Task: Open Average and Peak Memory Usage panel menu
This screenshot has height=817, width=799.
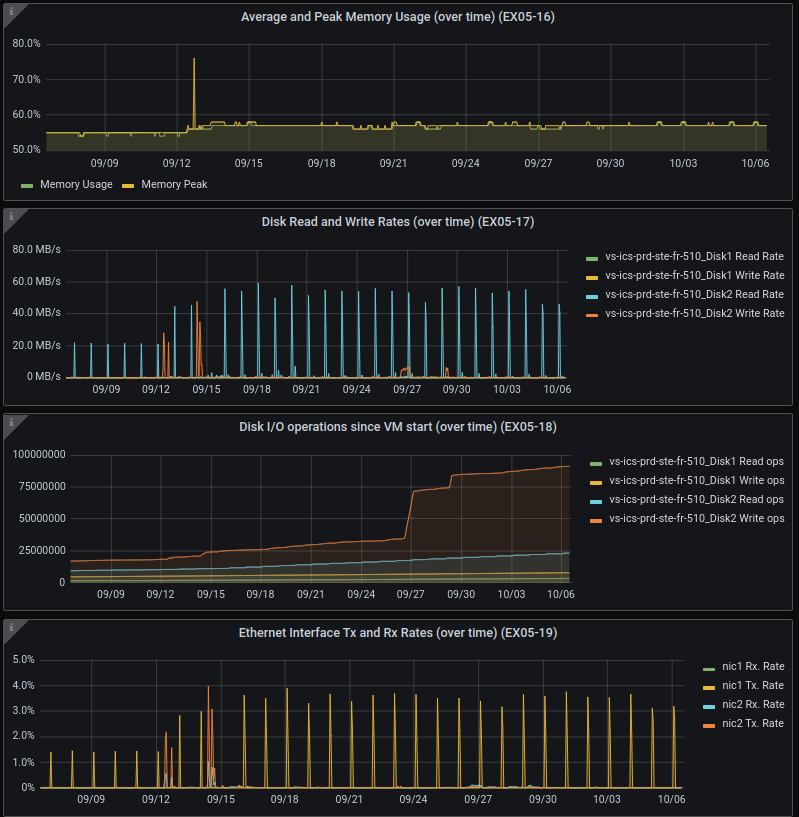Action: [x=398, y=17]
